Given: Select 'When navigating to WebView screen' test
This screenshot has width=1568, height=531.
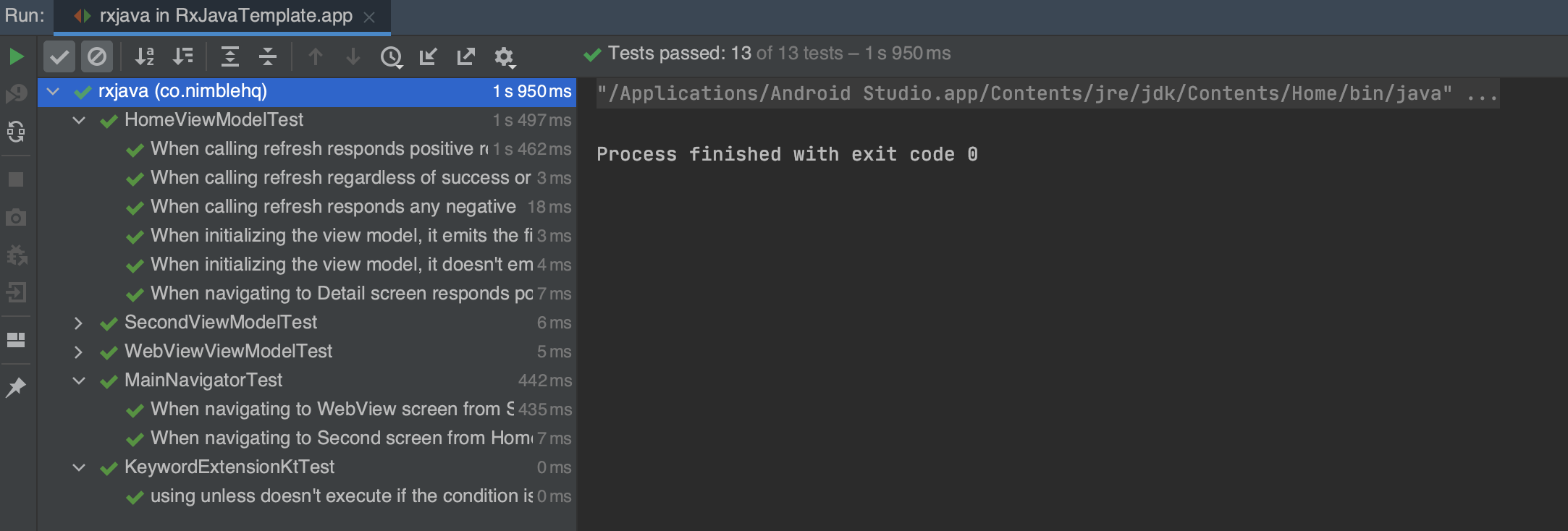Looking at the screenshot, I should coord(307,409).
